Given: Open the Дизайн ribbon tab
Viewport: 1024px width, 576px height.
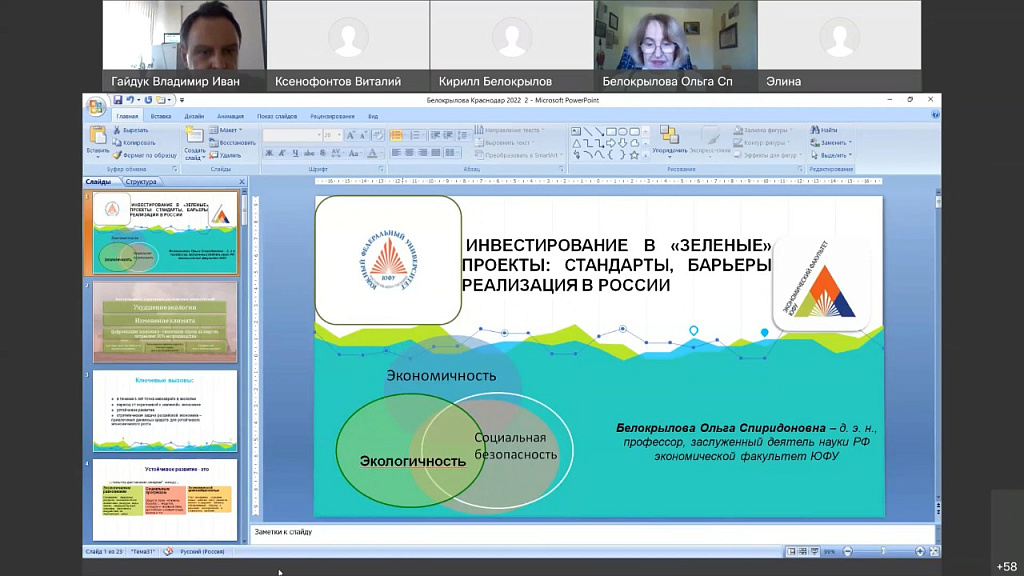Looking at the screenshot, I should pos(194,116).
